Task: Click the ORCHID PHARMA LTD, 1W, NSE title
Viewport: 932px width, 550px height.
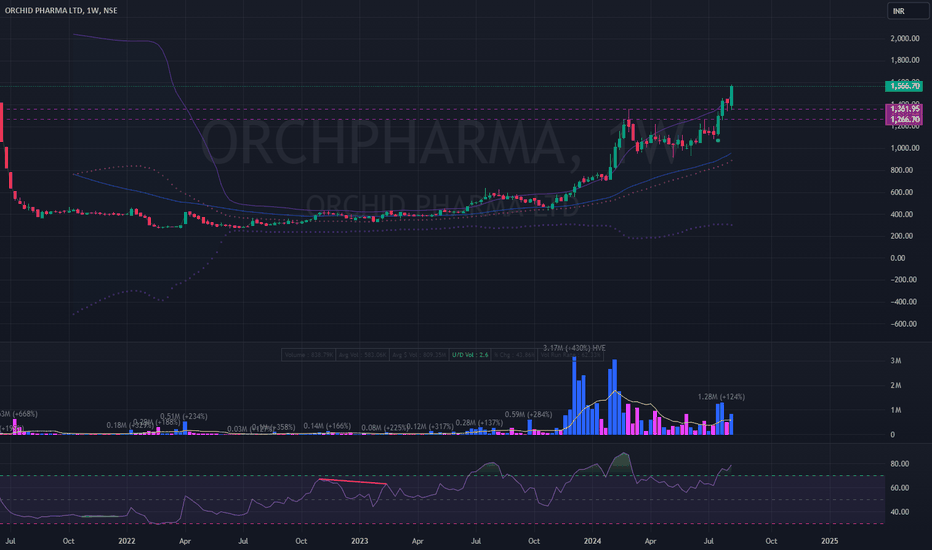Action: tap(61, 11)
